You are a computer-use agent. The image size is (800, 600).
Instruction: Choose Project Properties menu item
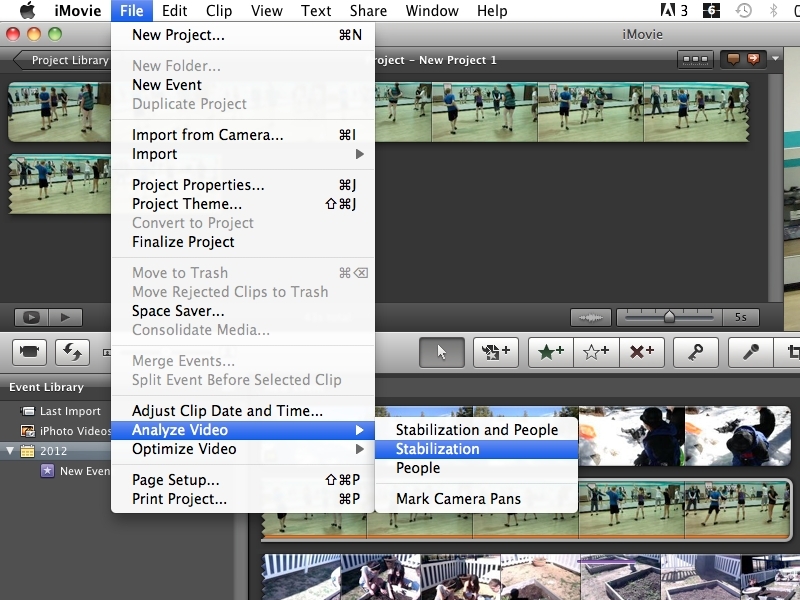pos(243,185)
